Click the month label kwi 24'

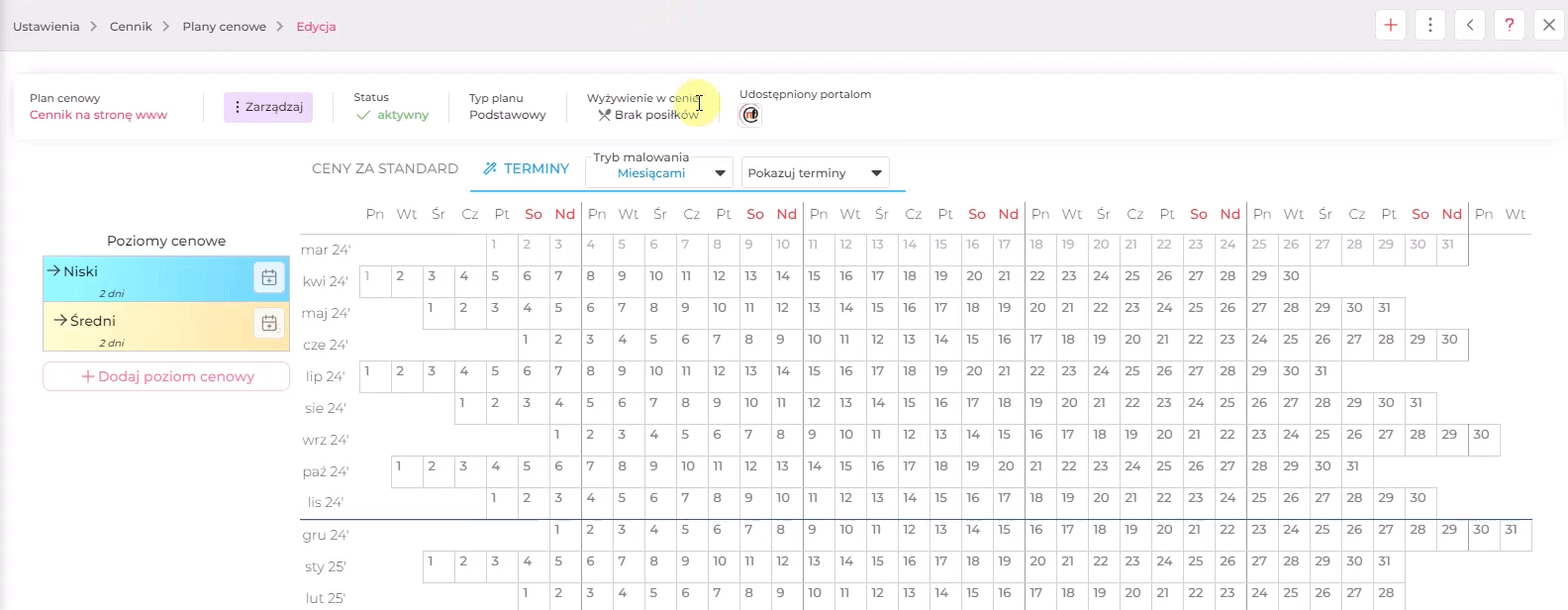(x=326, y=281)
